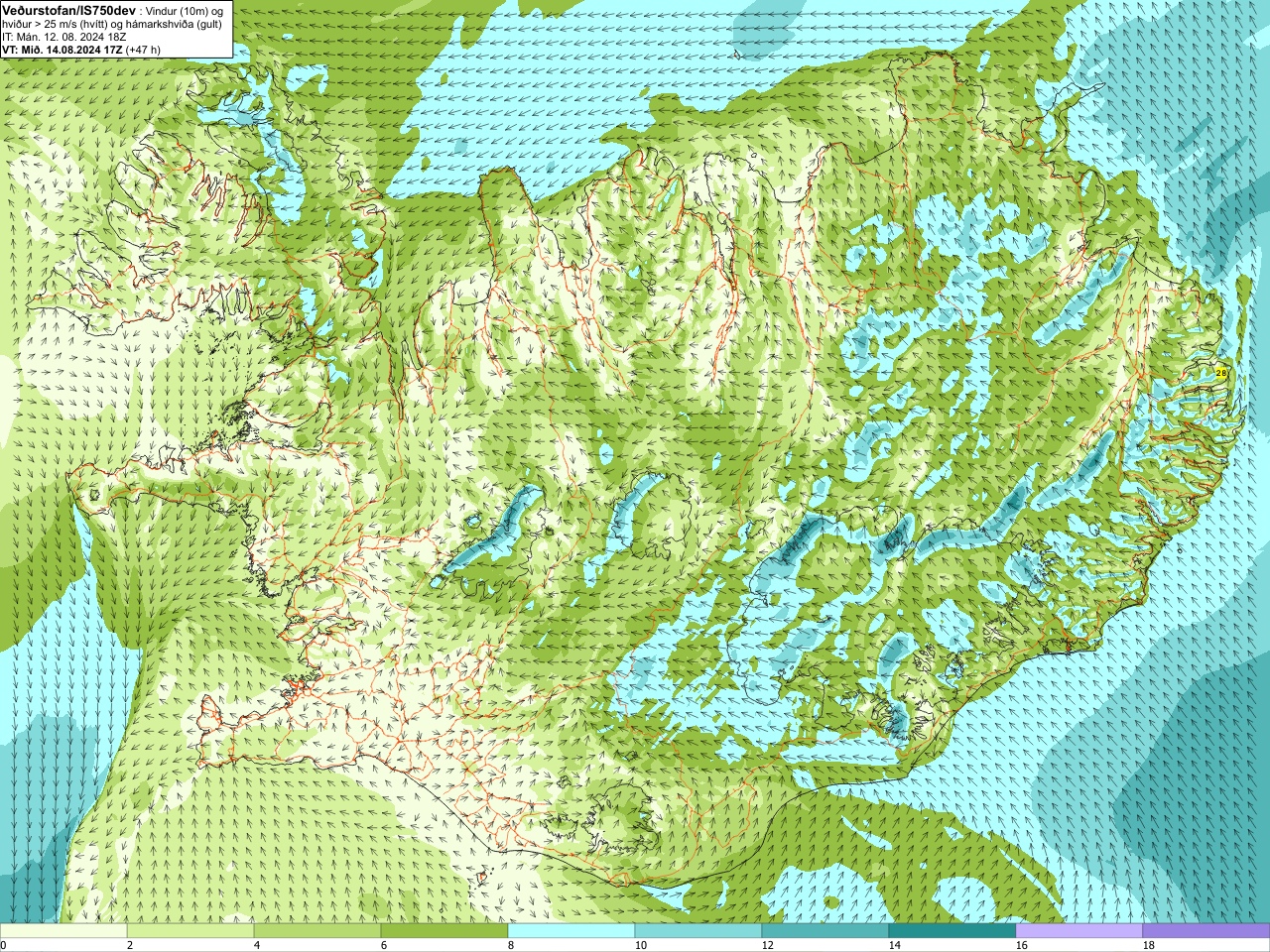Click the 14–16 m/s dark teal legend swatch
Viewport: 1270px width, 952px height.
[x=952, y=931]
